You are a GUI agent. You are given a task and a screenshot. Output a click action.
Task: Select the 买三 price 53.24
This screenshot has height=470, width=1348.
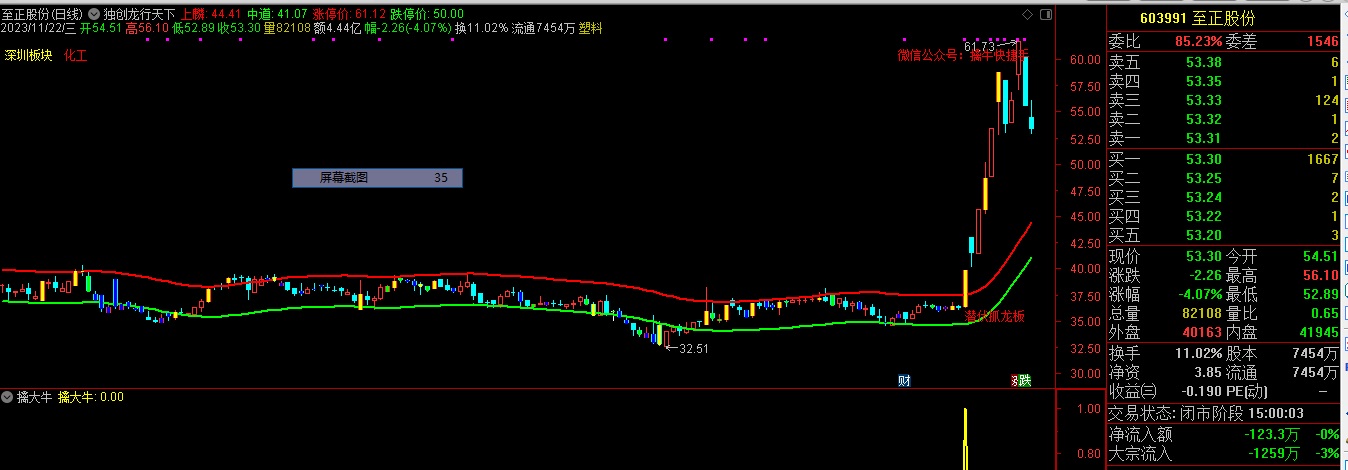(1203, 197)
